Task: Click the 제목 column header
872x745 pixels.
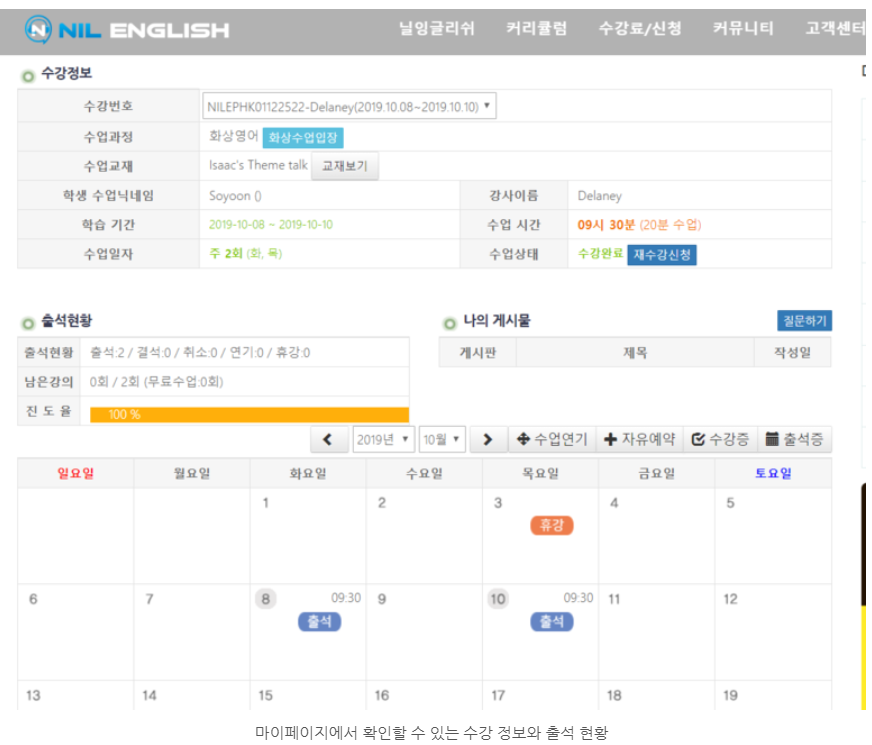Action: pos(635,352)
